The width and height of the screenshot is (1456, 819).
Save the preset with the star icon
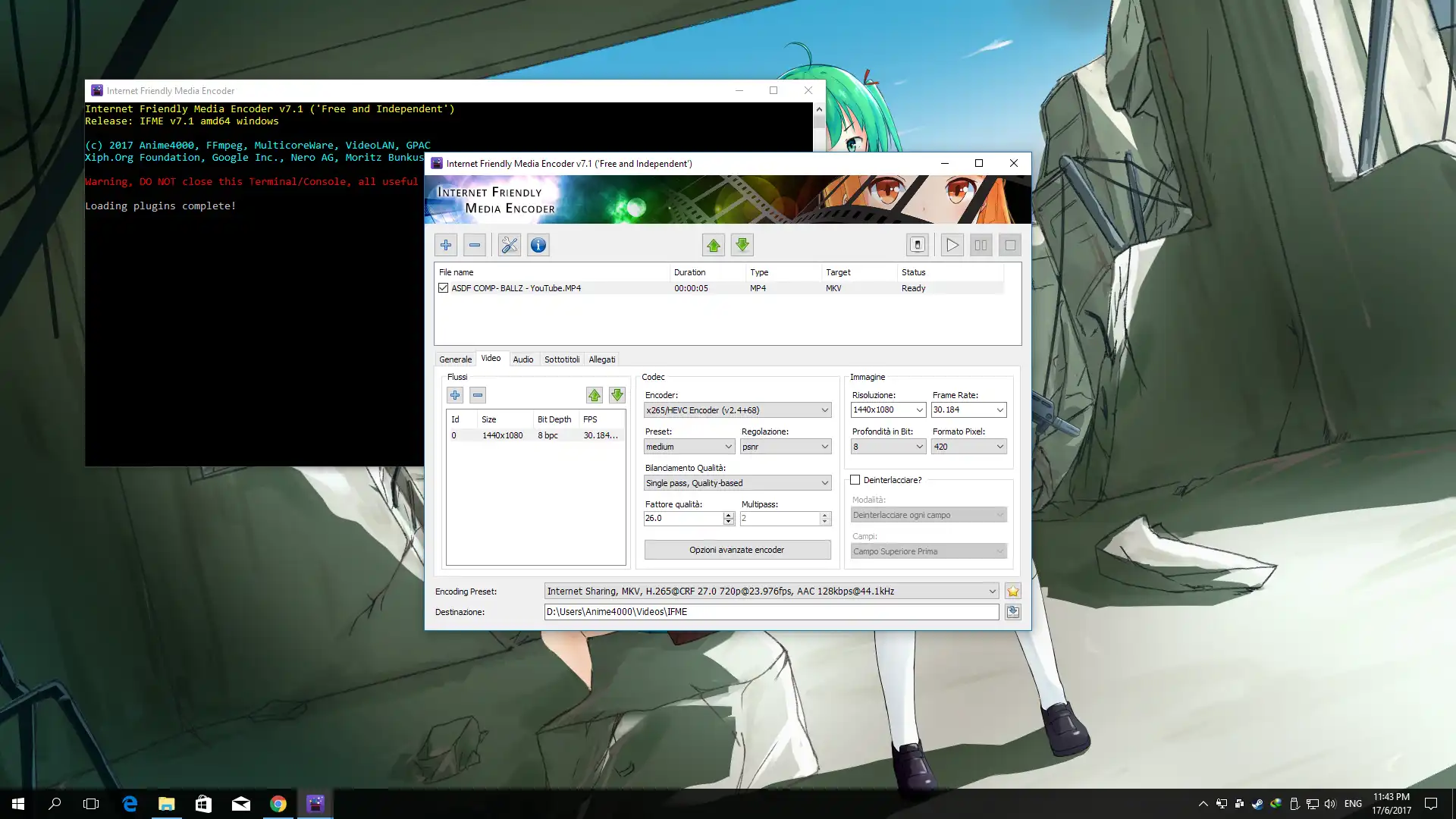pos(1013,591)
